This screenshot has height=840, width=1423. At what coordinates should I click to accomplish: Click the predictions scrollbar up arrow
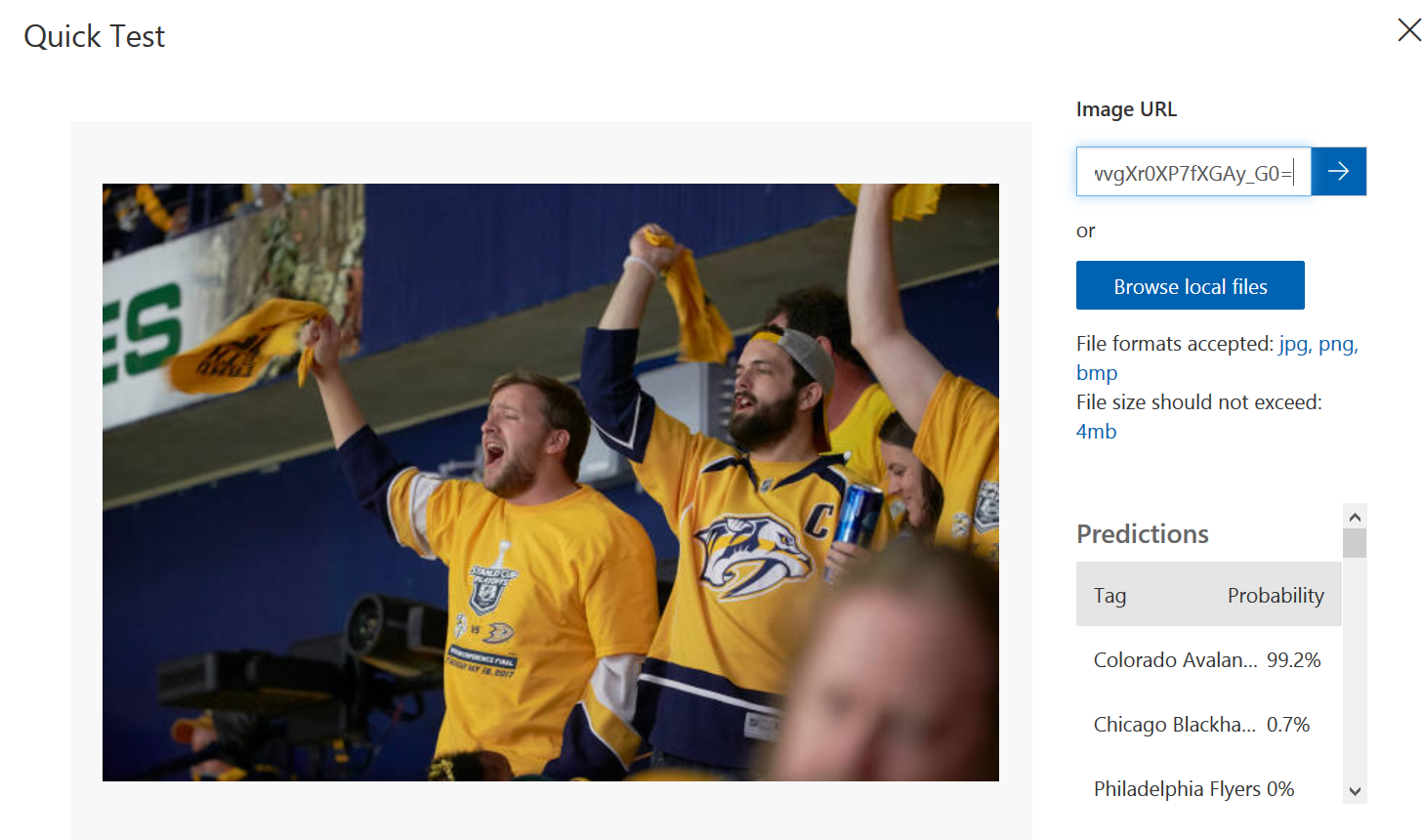[1355, 517]
